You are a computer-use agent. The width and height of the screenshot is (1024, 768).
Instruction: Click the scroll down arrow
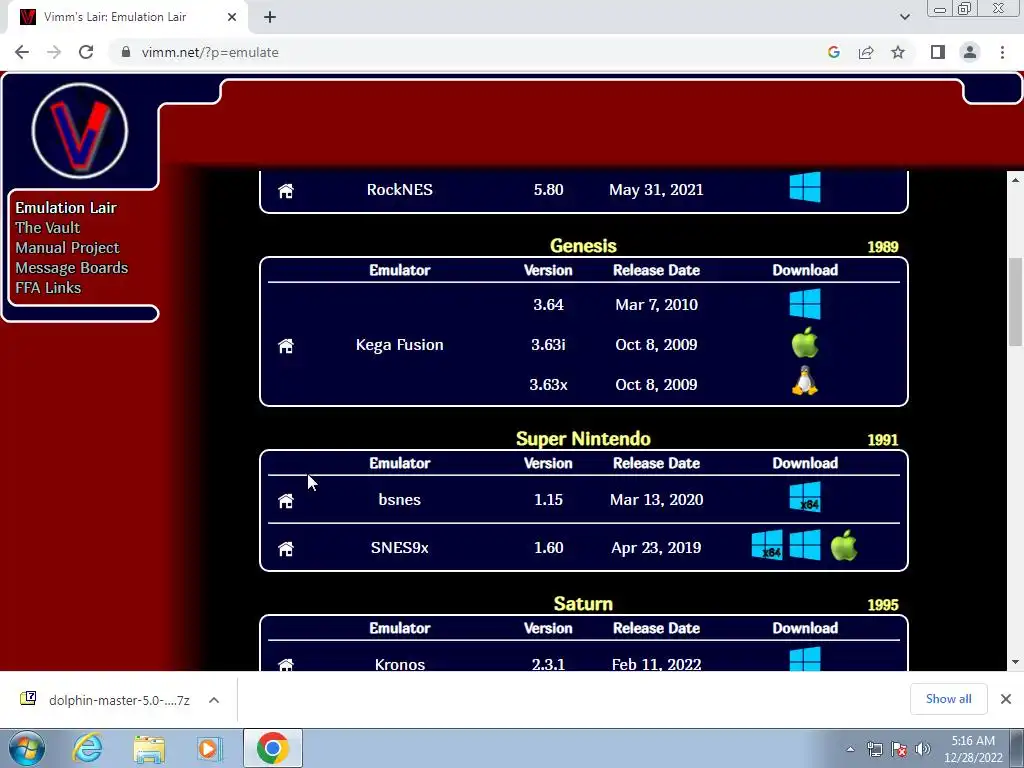pyautogui.click(x=1015, y=662)
